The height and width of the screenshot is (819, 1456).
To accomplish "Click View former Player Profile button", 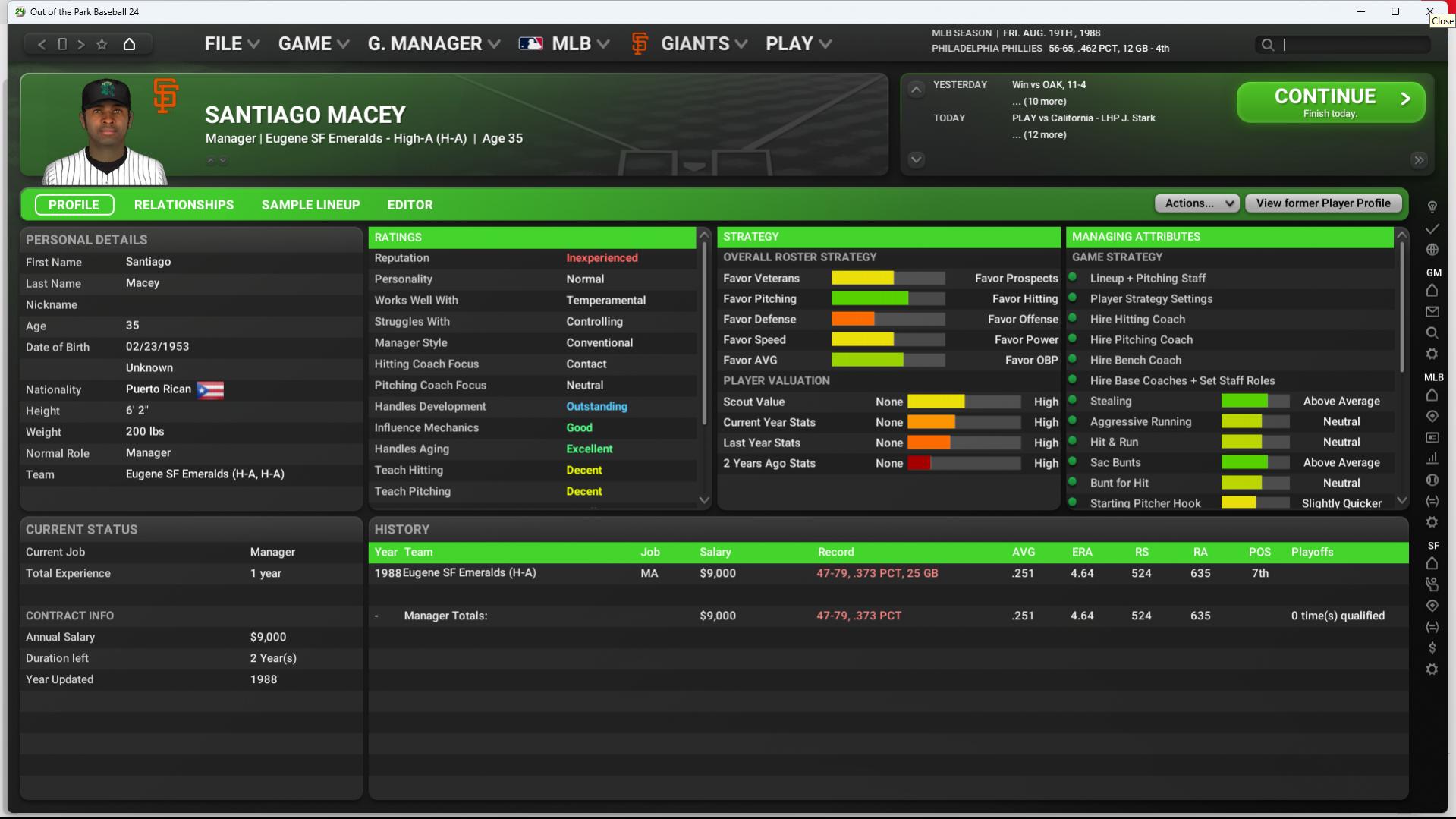I will click(x=1322, y=203).
